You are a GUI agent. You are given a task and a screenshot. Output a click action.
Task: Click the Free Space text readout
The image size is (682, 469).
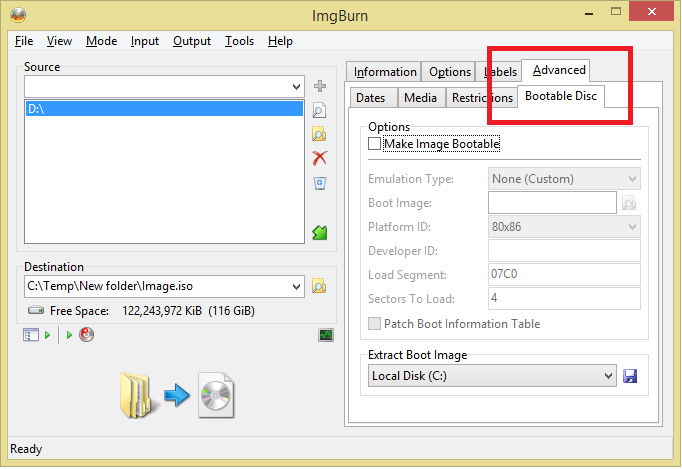click(x=152, y=311)
